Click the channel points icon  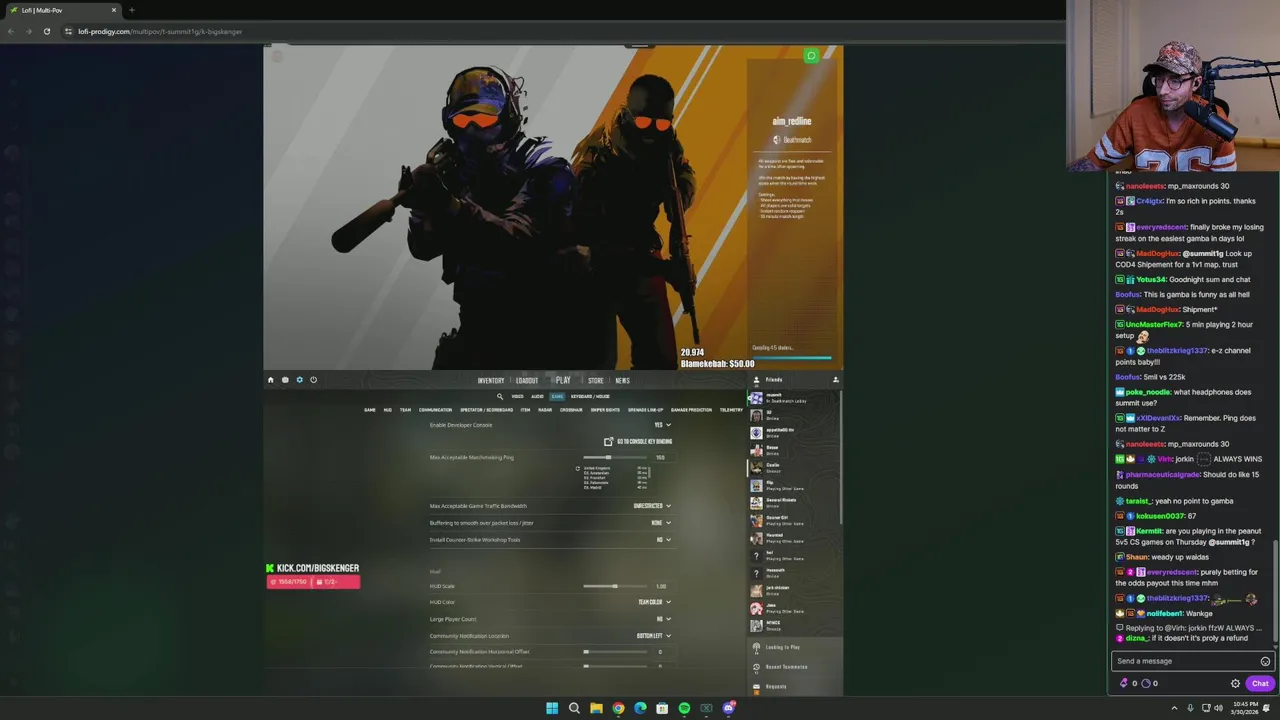[1146, 684]
